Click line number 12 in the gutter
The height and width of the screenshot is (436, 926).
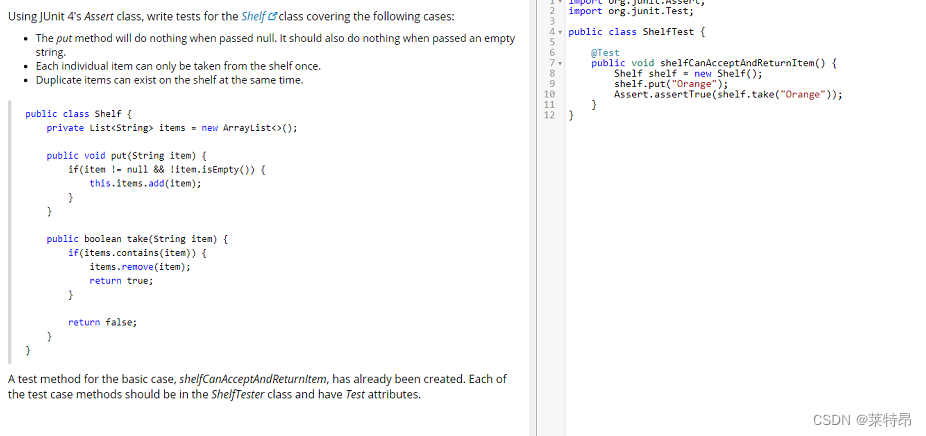pos(548,115)
